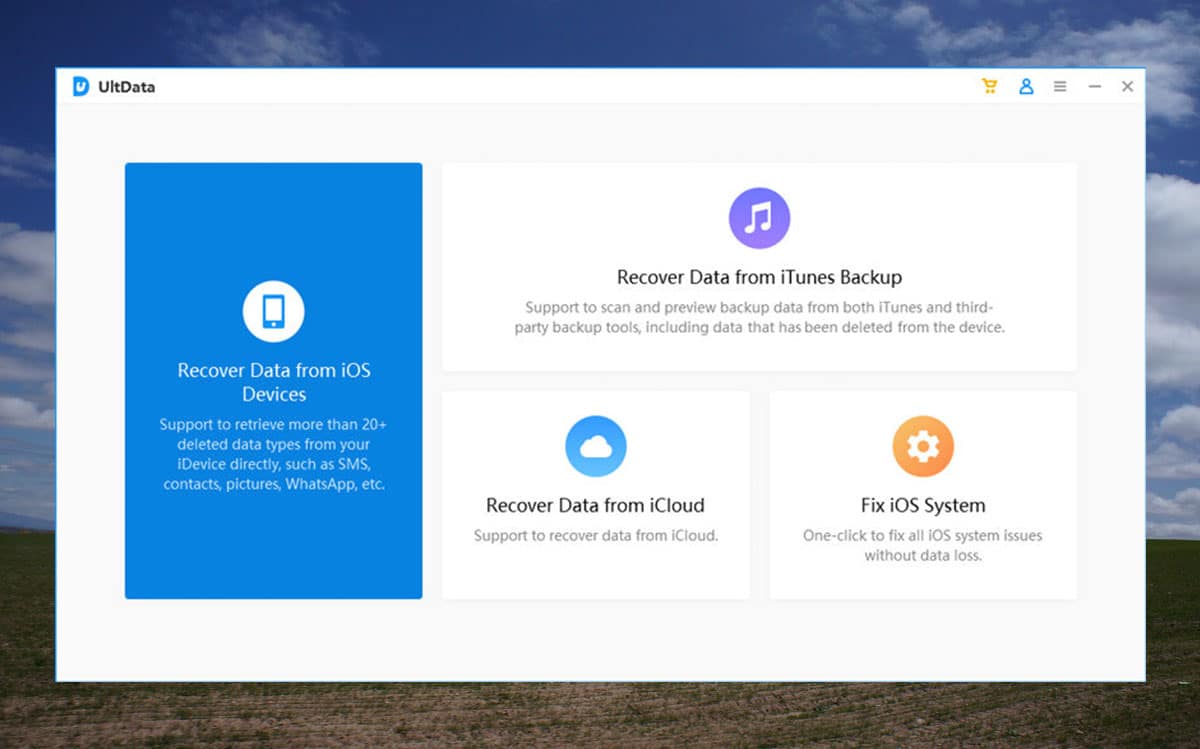Click the UltData logo icon in title bar
The width and height of the screenshot is (1200, 749).
click(x=81, y=87)
